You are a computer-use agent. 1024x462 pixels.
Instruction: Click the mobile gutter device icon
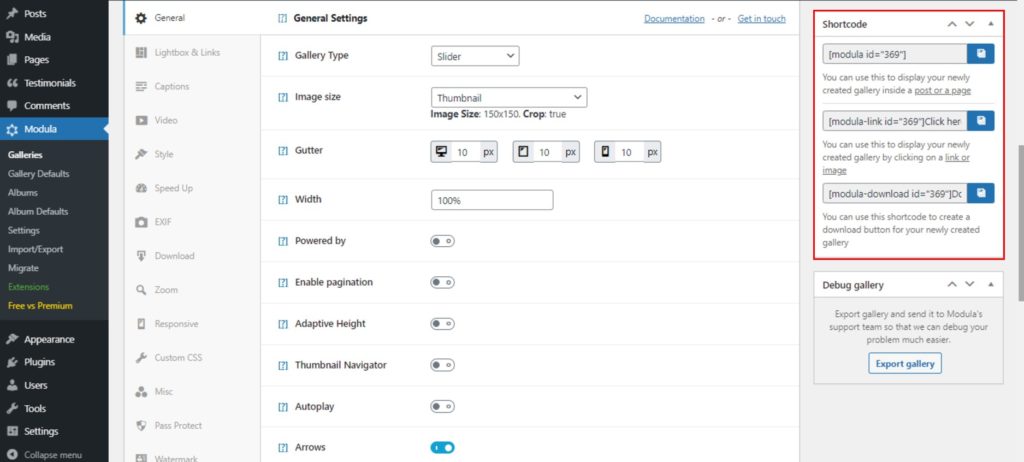[605, 152]
